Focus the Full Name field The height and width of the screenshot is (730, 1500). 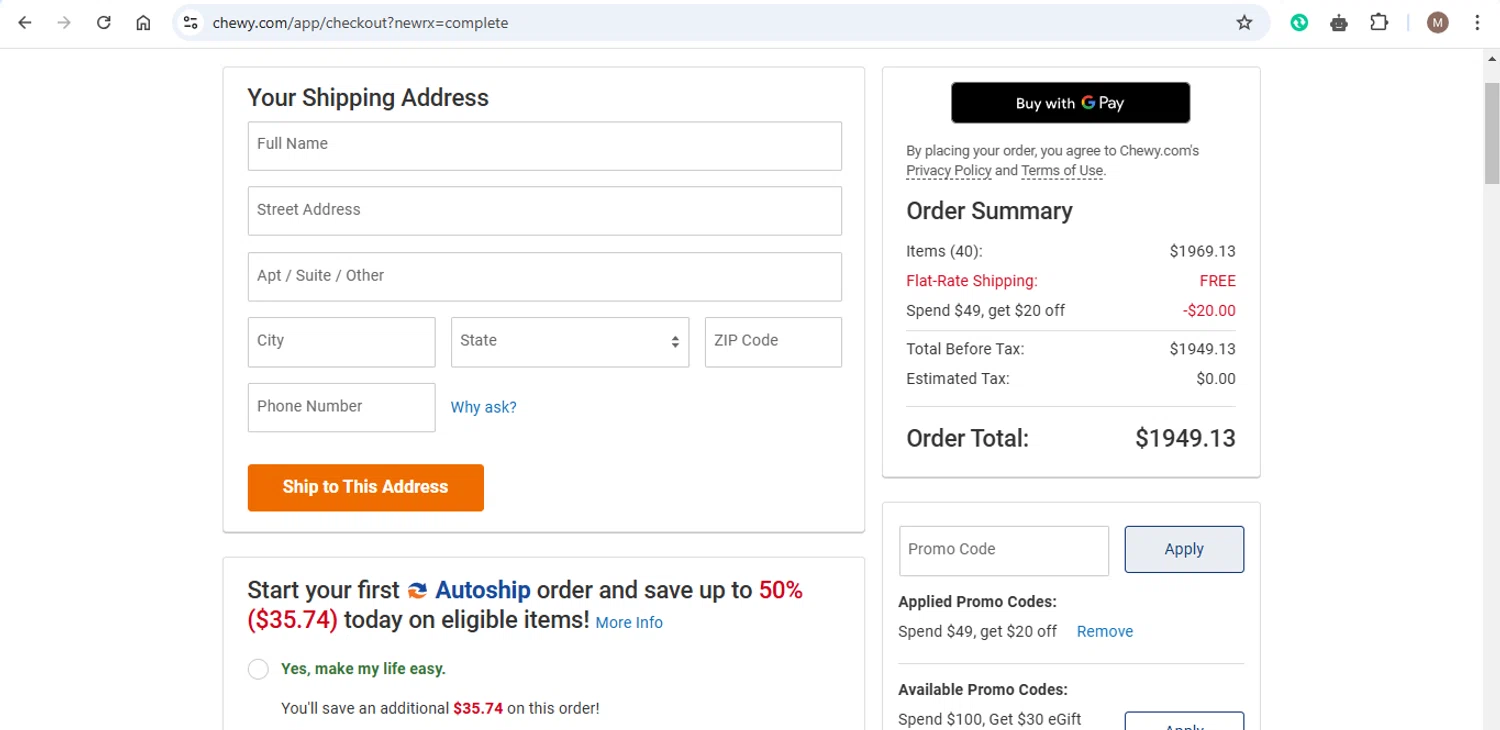[544, 146]
